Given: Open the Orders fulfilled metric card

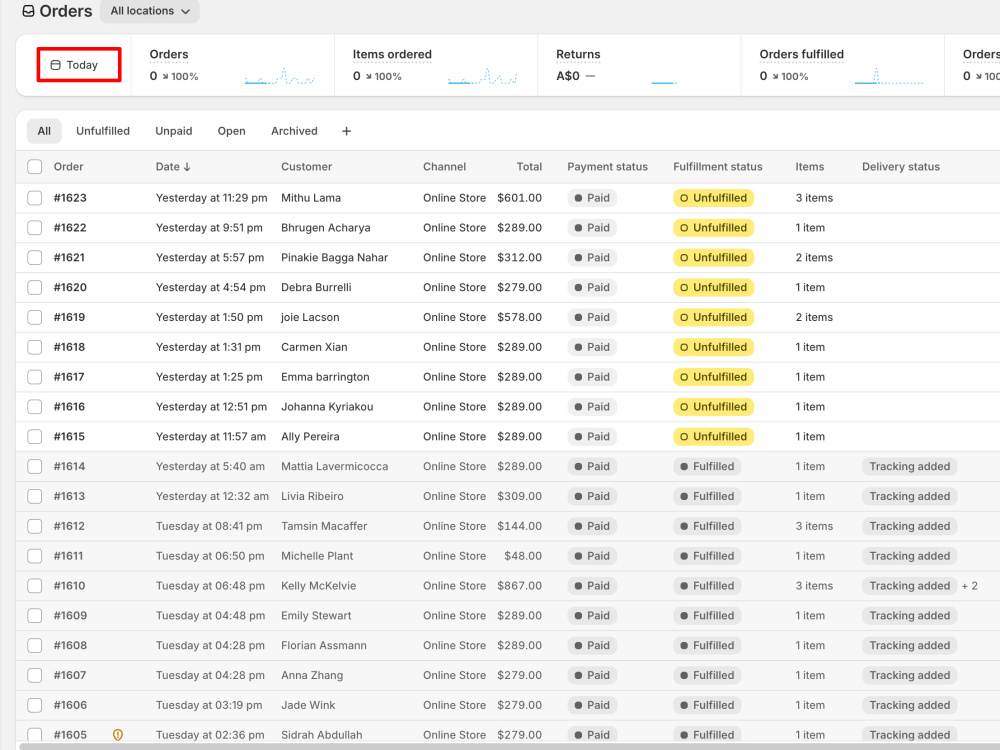Looking at the screenshot, I should 842,65.
